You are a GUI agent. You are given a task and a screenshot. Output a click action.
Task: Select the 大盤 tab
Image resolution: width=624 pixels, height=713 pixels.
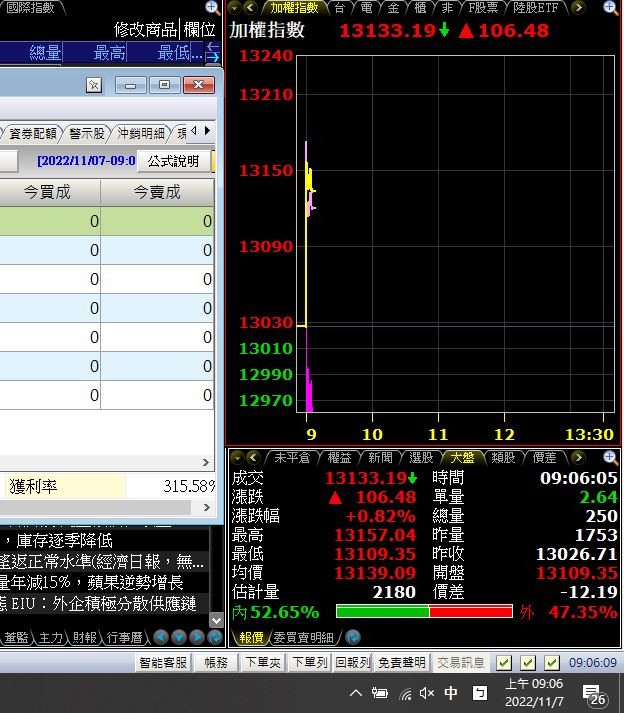click(462, 457)
